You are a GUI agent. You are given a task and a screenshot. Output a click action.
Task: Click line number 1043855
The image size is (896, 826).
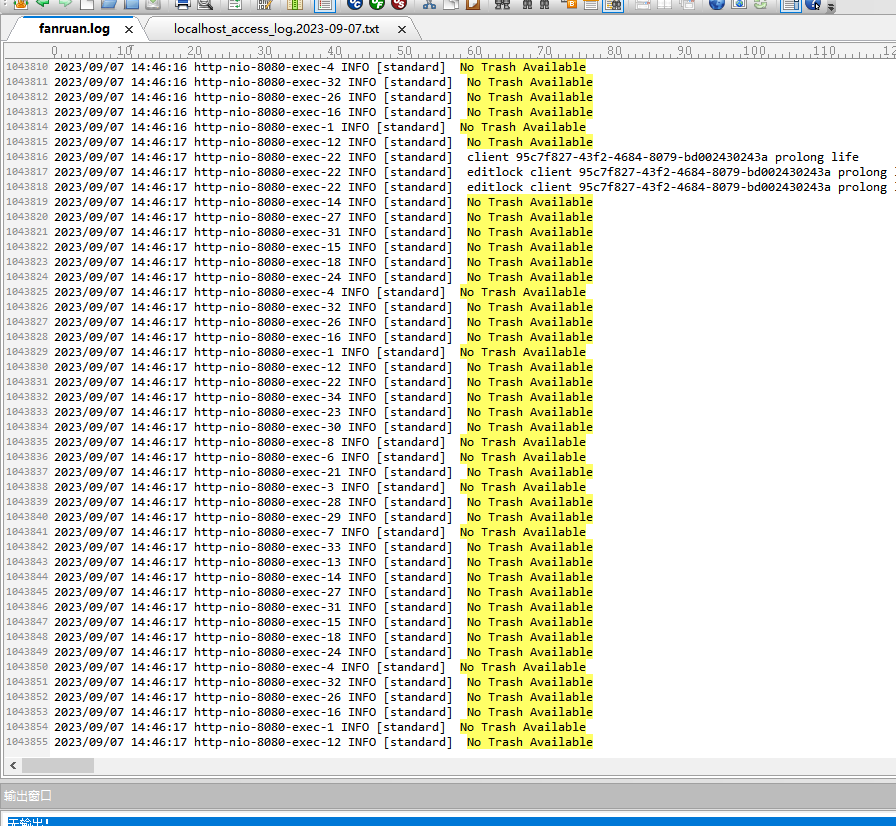(27, 742)
